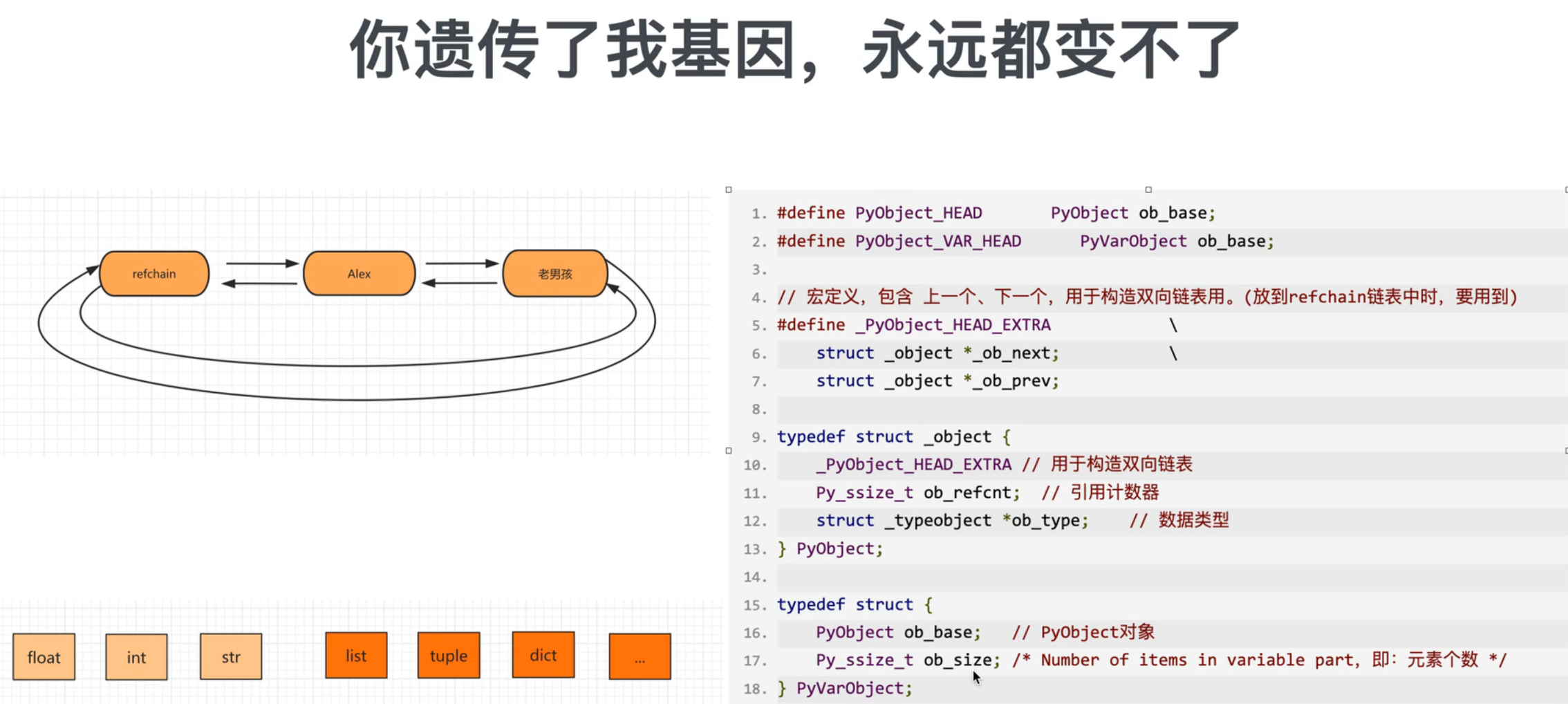Click line 12 struct _typeobject *ob_type
1568x704 pixels.
point(1023,520)
